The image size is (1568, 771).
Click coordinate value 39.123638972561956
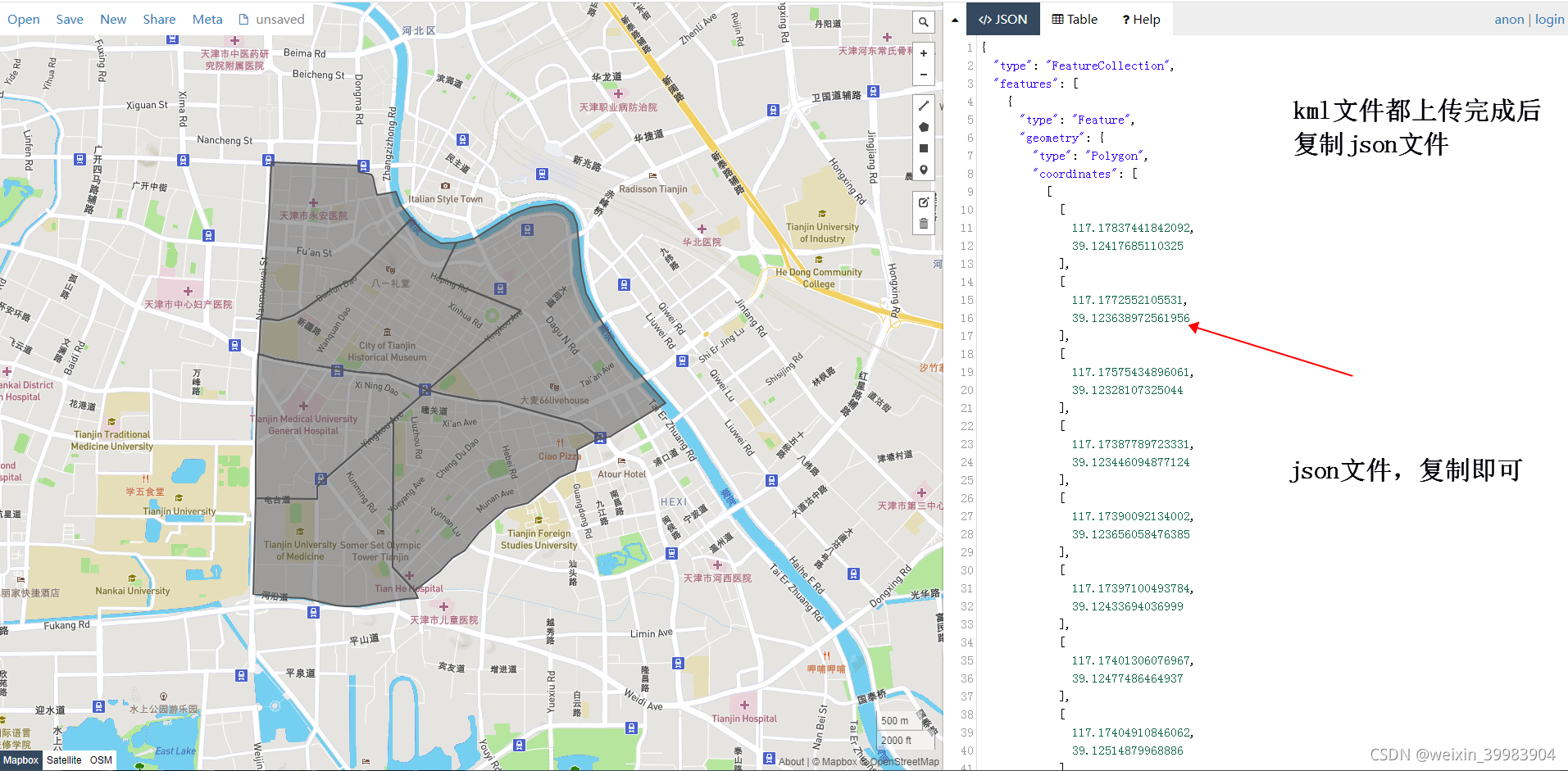(x=1130, y=318)
